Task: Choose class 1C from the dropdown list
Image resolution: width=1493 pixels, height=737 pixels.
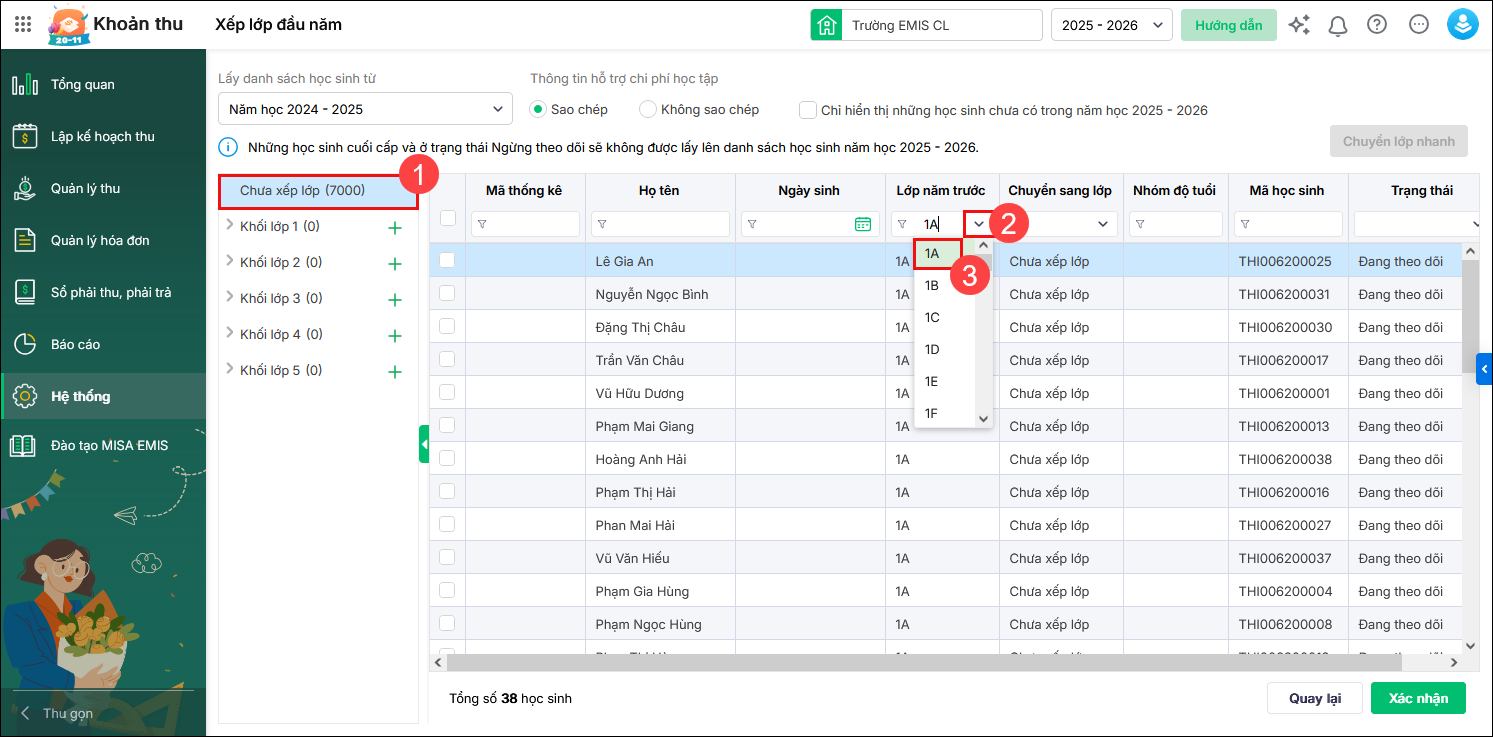Action: pos(932,318)
